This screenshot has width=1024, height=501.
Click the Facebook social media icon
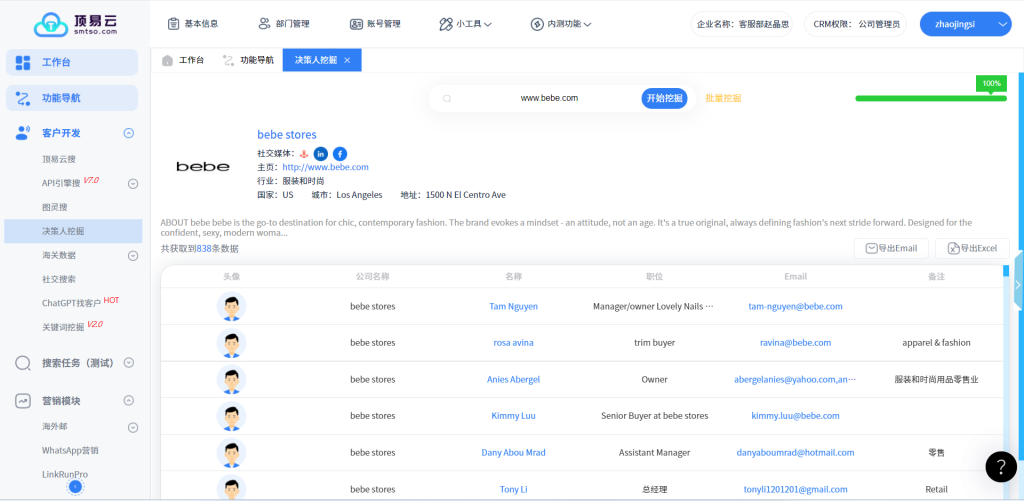pos(340,153)
